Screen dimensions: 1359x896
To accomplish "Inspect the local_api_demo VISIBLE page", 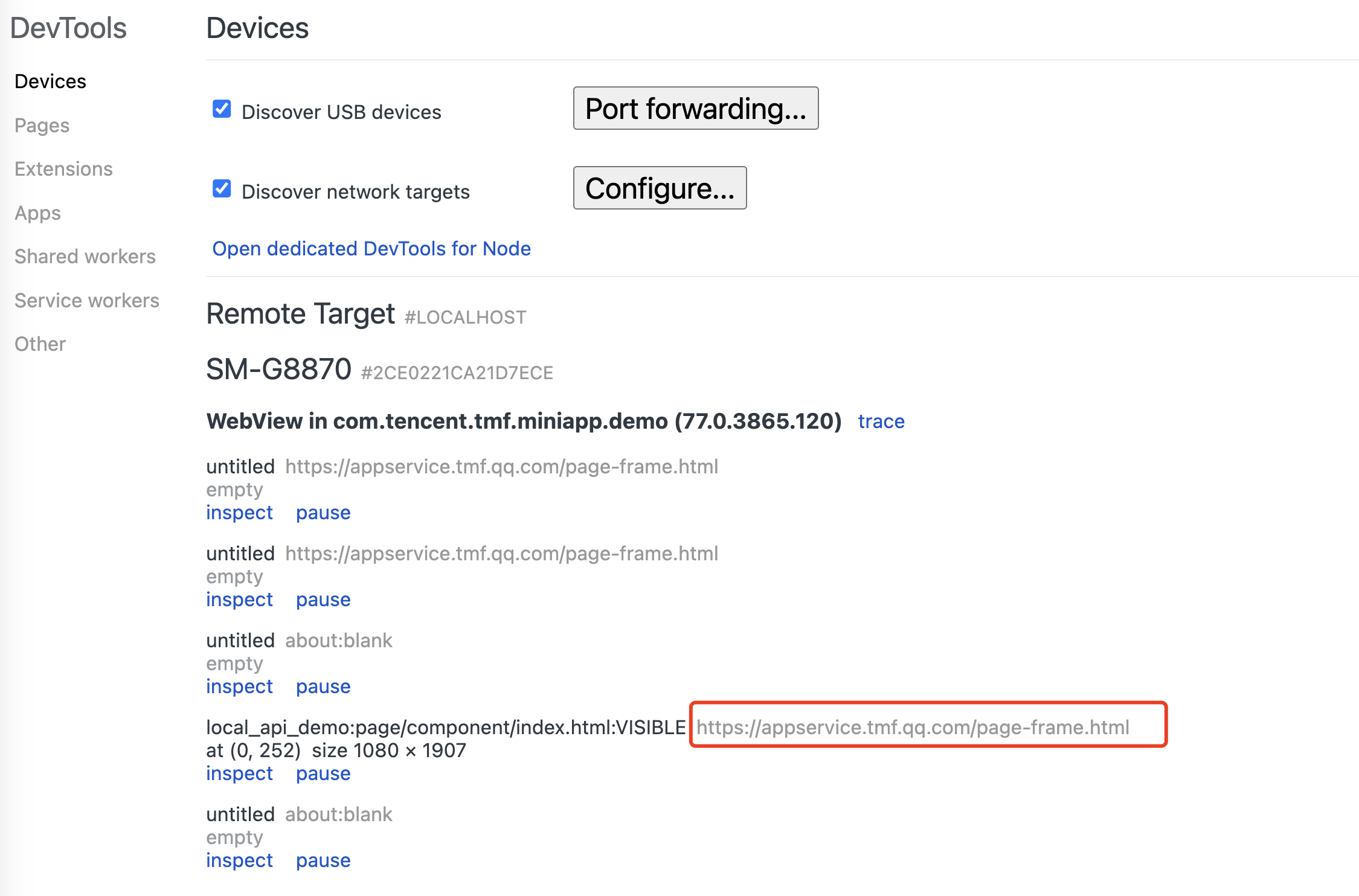I will click(239, 773).
